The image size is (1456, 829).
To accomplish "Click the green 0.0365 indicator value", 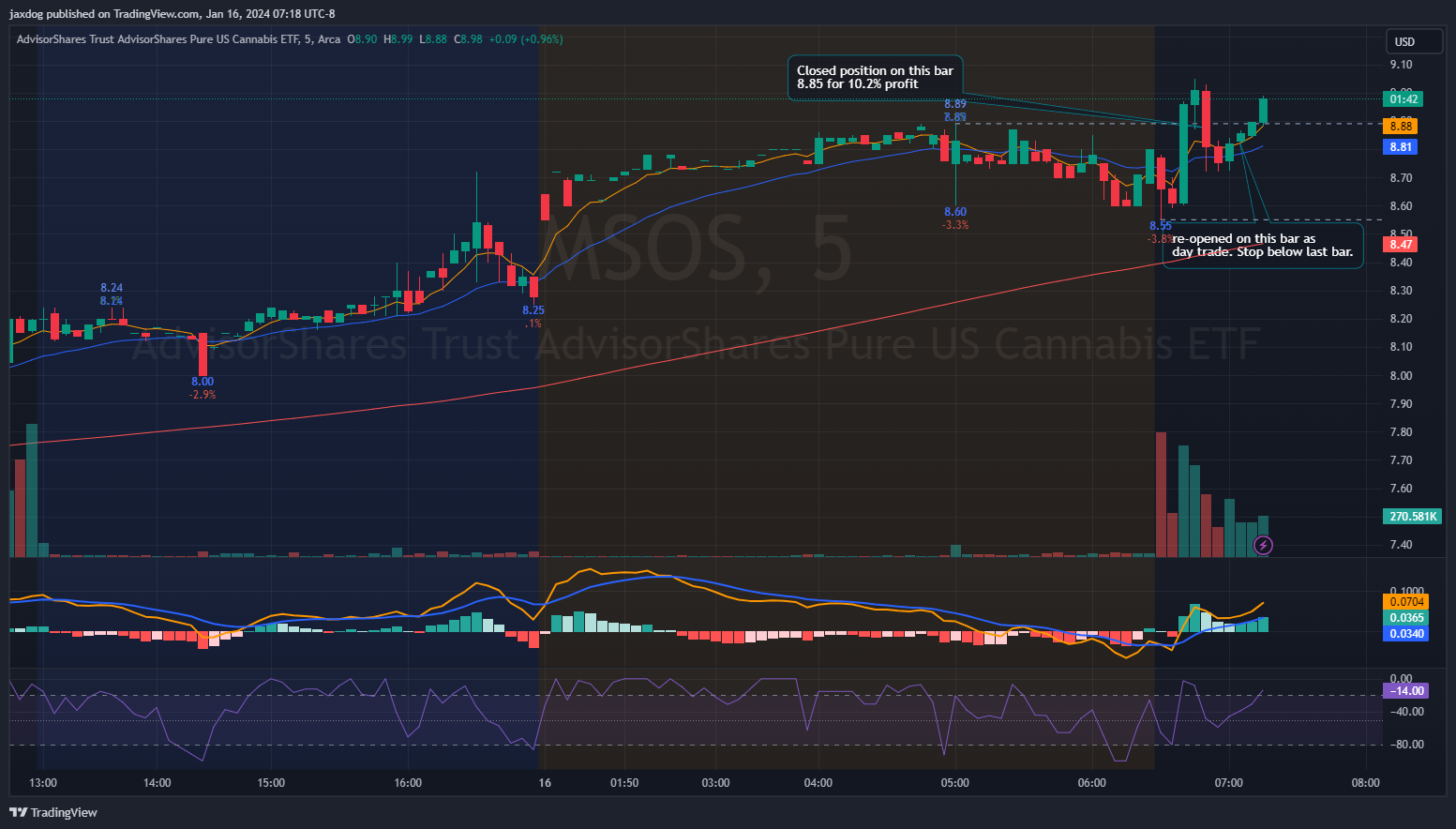I will click(x=1406, y=618).
